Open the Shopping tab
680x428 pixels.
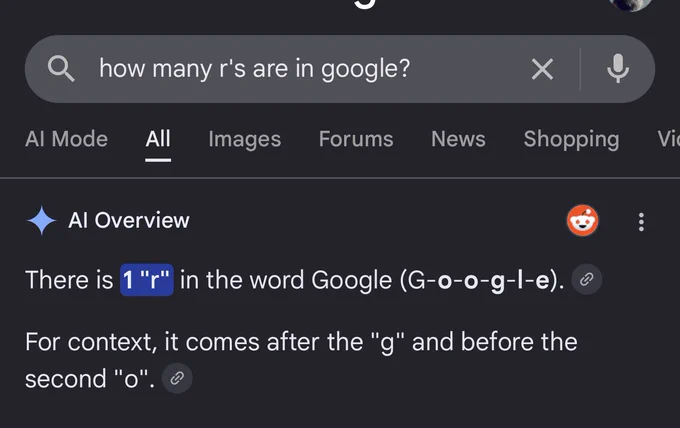tap(571, 140)
